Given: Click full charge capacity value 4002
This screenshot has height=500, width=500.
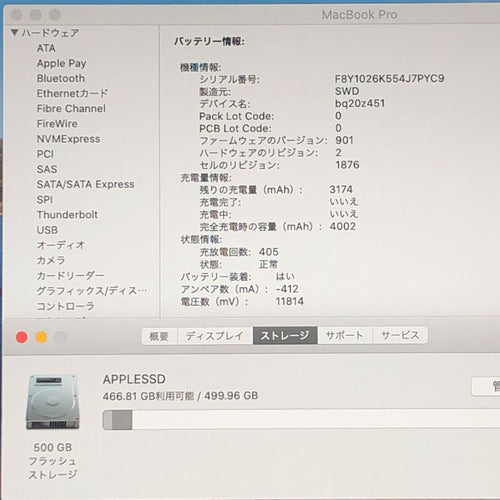Looking at the screenshot, I should click(x=343, y=226).
